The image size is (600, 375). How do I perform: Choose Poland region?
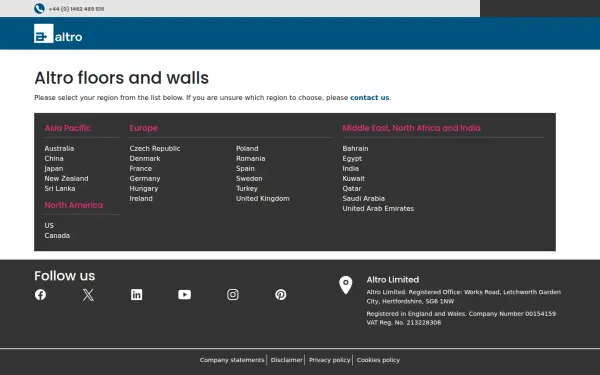(x=247, y=148)
